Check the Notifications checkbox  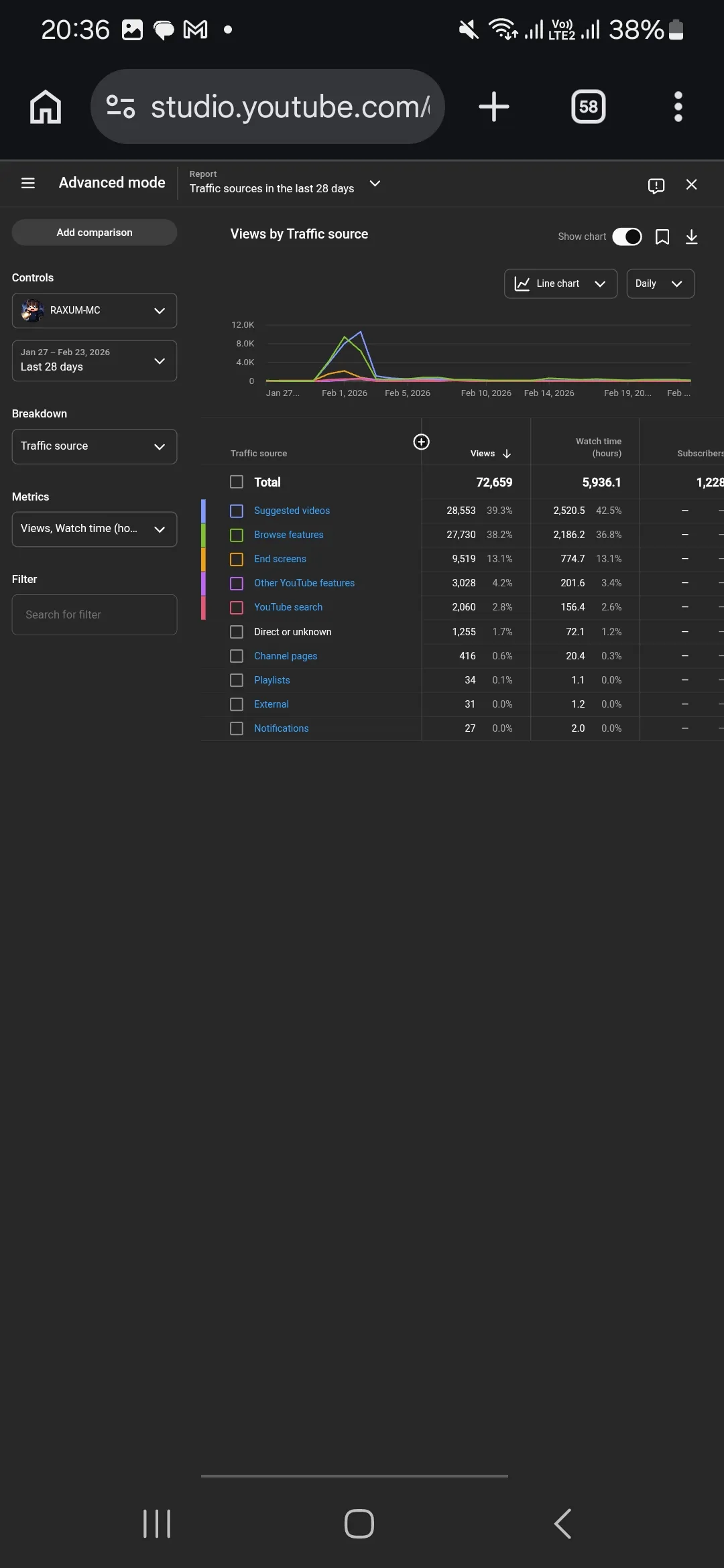click(237, 728)
